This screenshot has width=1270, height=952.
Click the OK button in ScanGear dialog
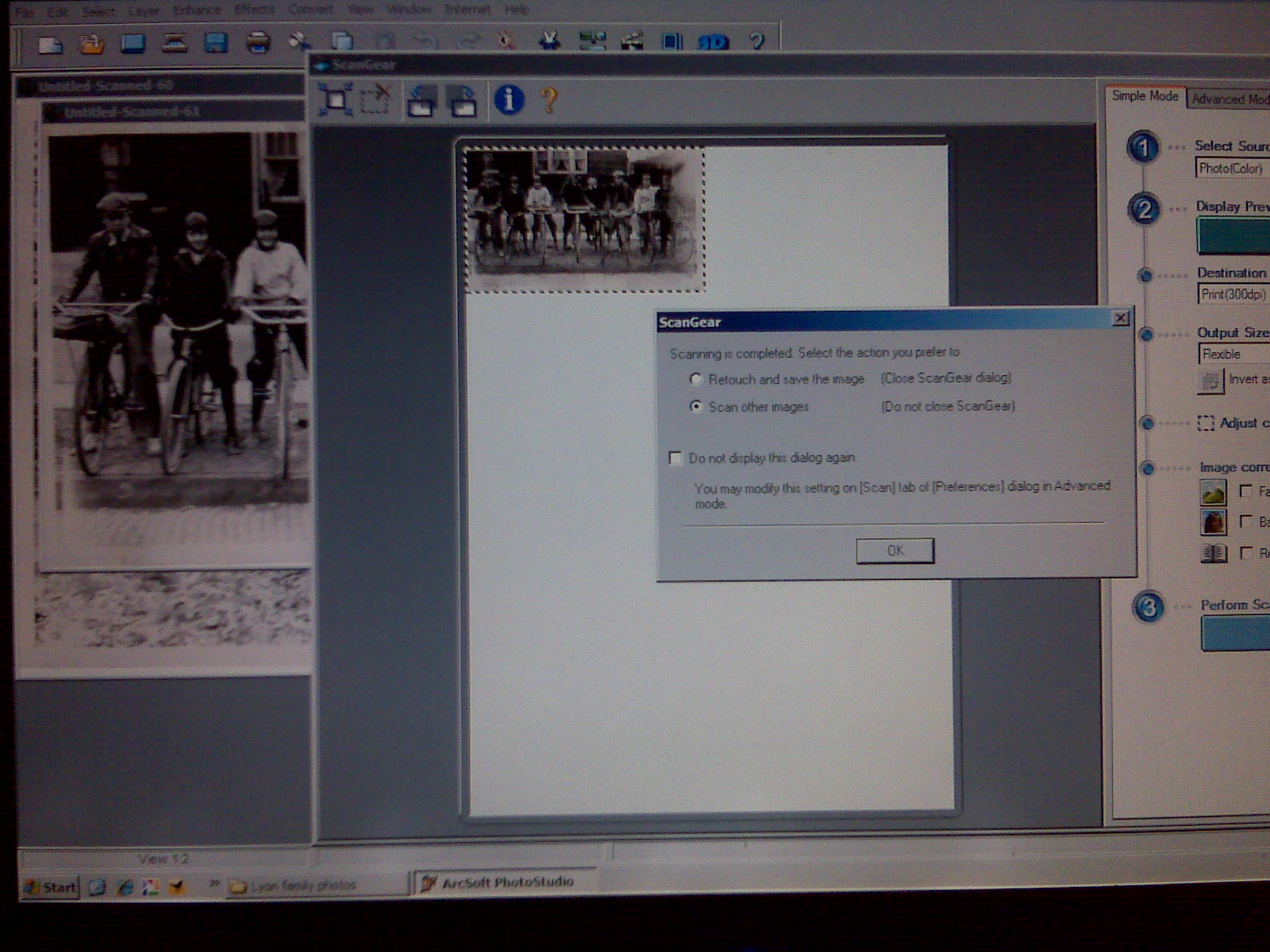click(x=895, y=551)
